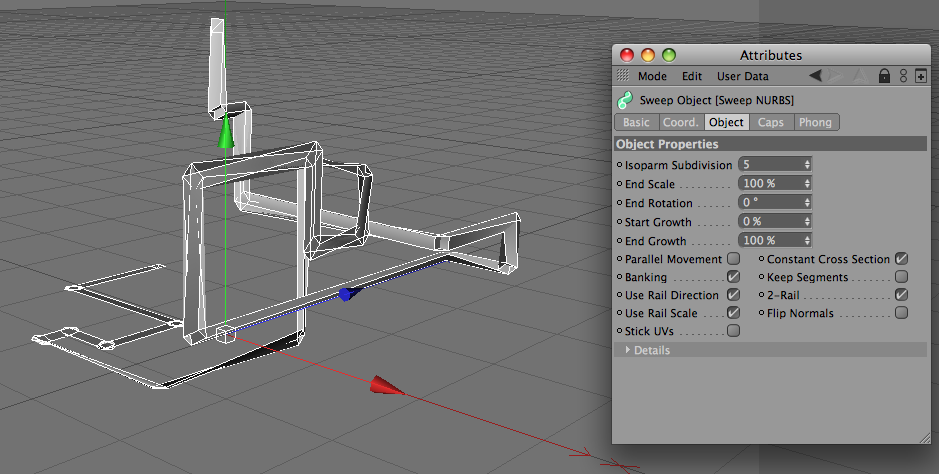Open the Edit menu in Attributes

692,76
